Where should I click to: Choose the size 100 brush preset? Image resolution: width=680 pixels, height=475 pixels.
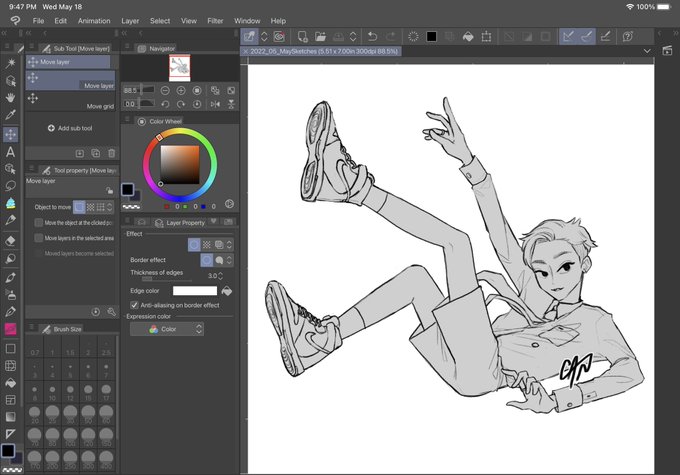click(x=70, y=437)
